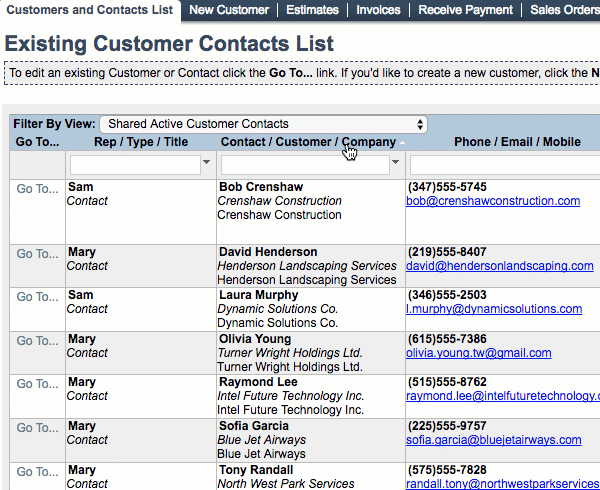Click phone number (347)555-5745

[447, 187]
